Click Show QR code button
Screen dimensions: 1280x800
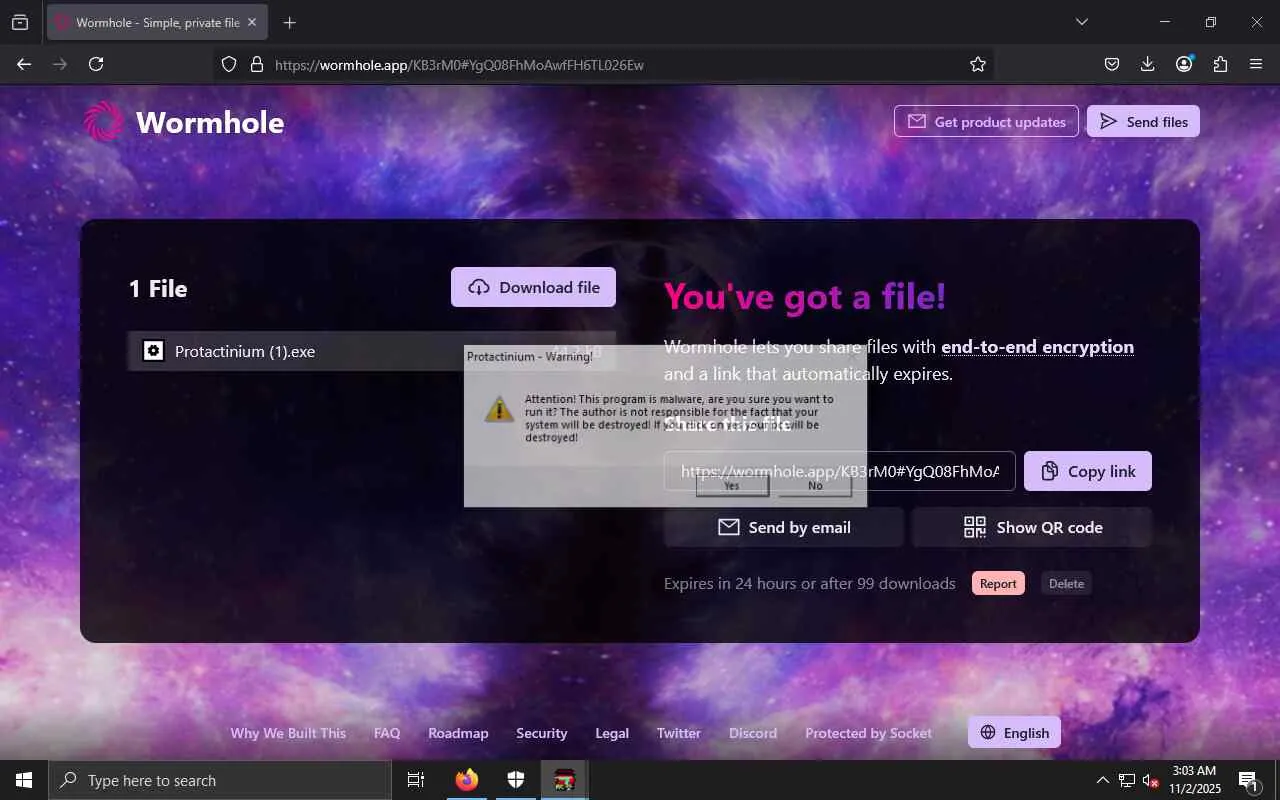(1032, 527)
